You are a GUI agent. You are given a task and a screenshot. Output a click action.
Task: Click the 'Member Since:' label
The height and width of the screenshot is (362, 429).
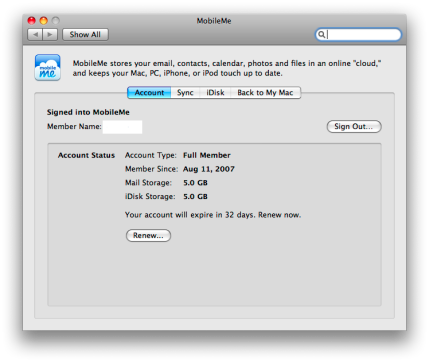(152, 169)
